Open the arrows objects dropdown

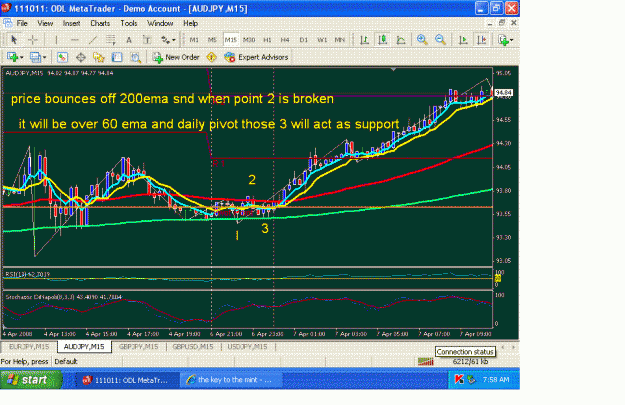168,39
